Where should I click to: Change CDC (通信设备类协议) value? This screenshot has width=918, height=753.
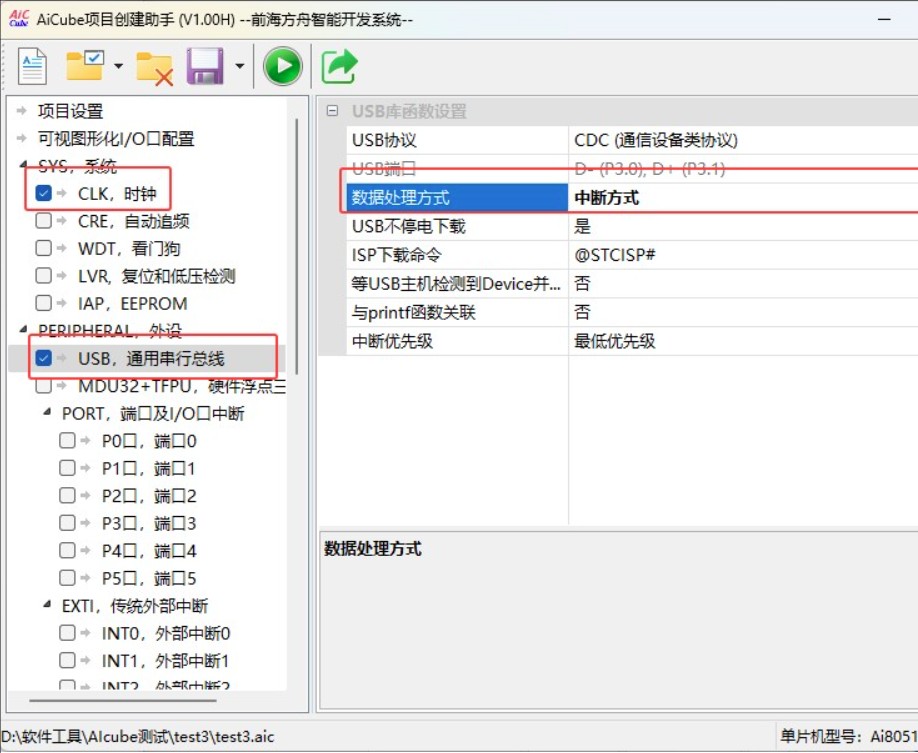pos(744,141)
